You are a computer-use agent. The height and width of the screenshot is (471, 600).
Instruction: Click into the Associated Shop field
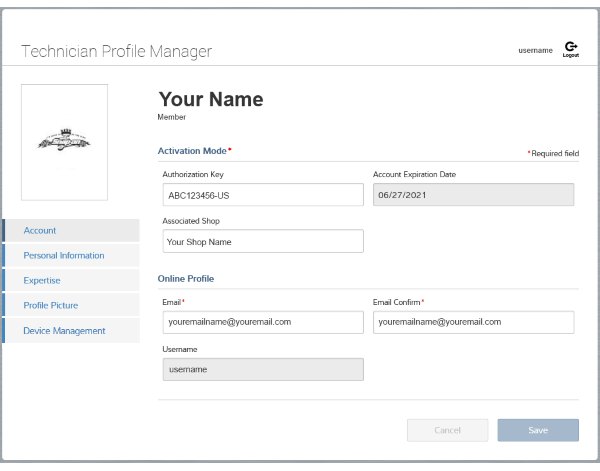pos(262,242)
